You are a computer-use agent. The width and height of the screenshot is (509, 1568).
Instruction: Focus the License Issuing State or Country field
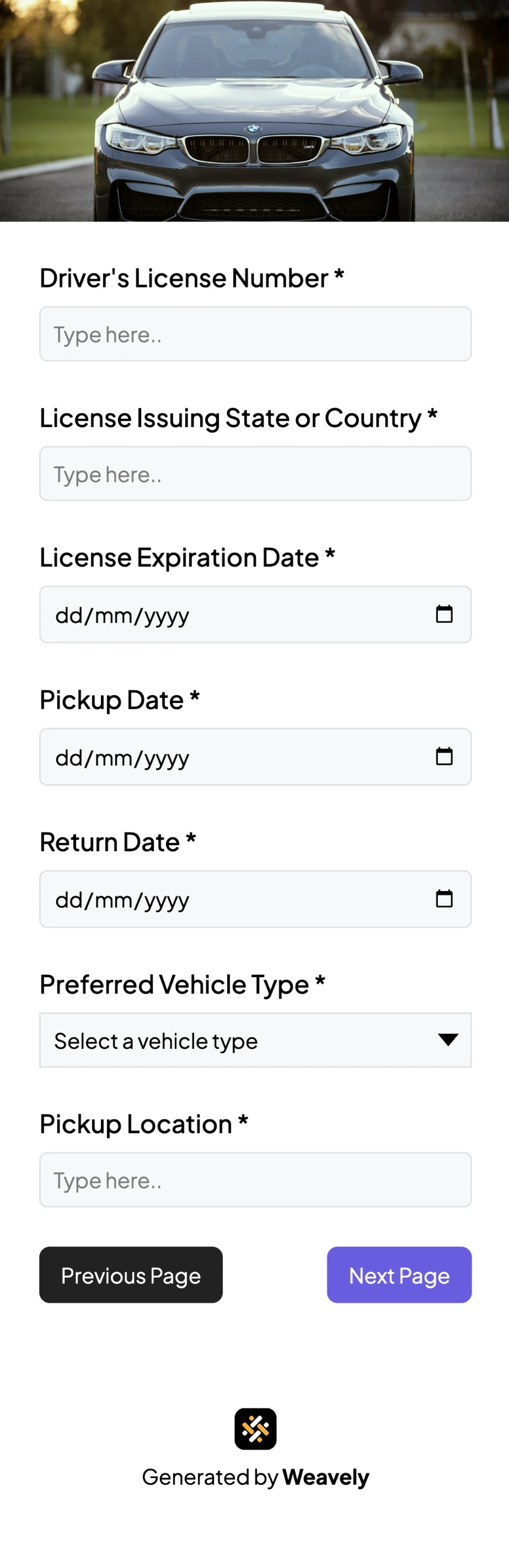(x=255, y=474)
